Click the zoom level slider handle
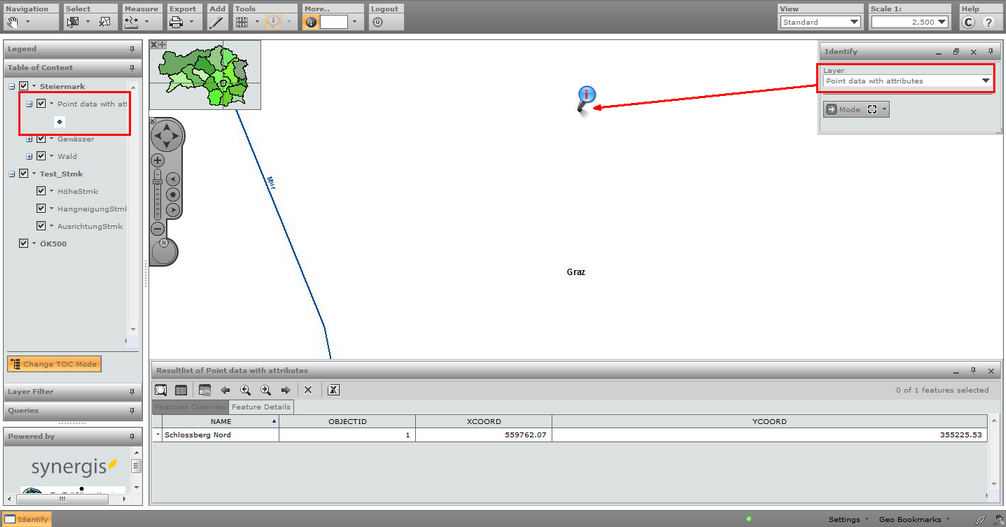Screen dimensions: 1006x527 [158, 182]
